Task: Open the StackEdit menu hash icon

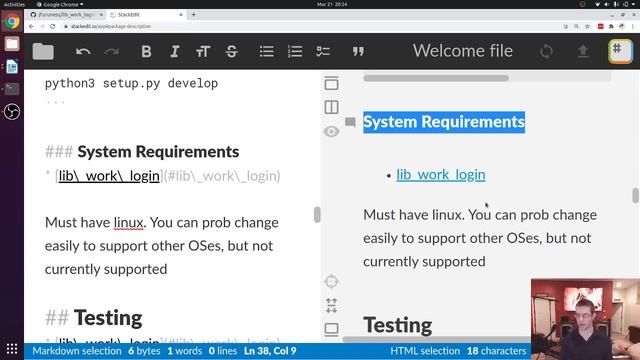Action: [x=620, y=51]
